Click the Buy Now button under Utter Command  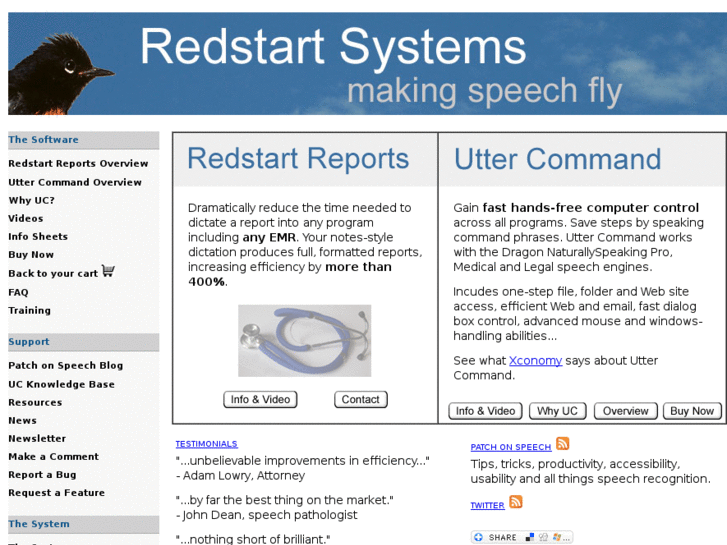pos(692,411)
